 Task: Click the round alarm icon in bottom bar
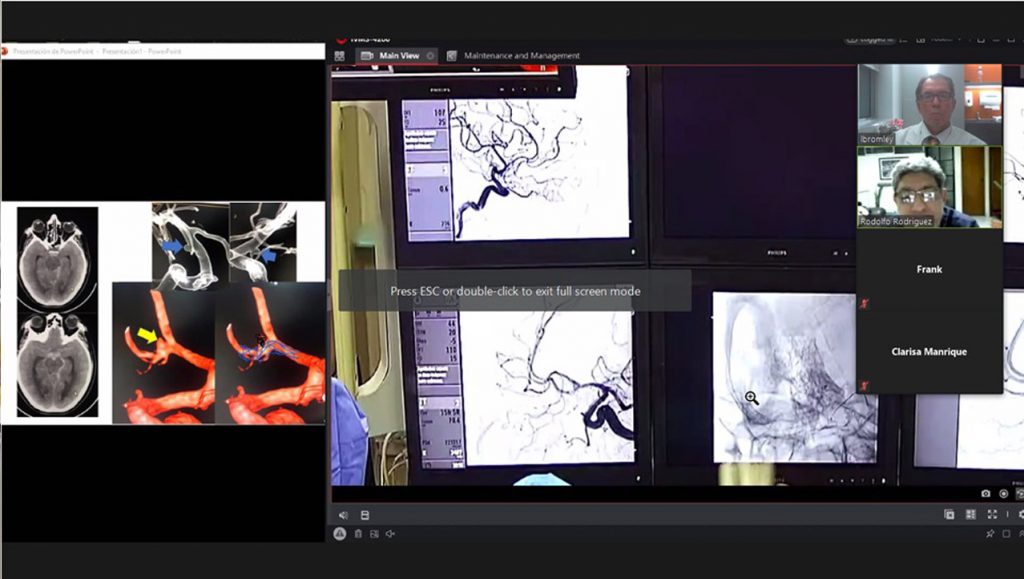coord(340,534)
